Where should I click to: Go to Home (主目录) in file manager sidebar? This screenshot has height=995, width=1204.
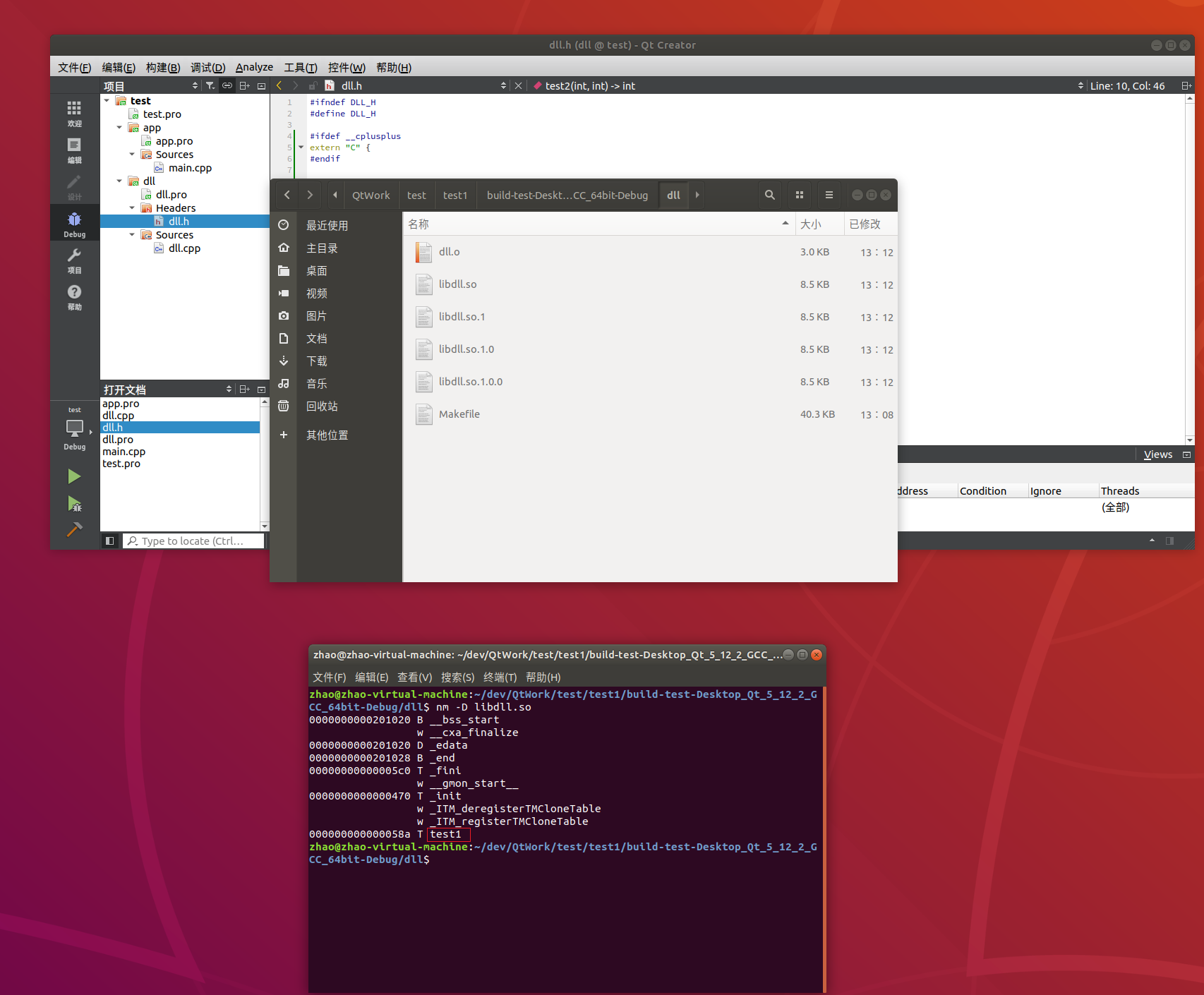point(336,248)
